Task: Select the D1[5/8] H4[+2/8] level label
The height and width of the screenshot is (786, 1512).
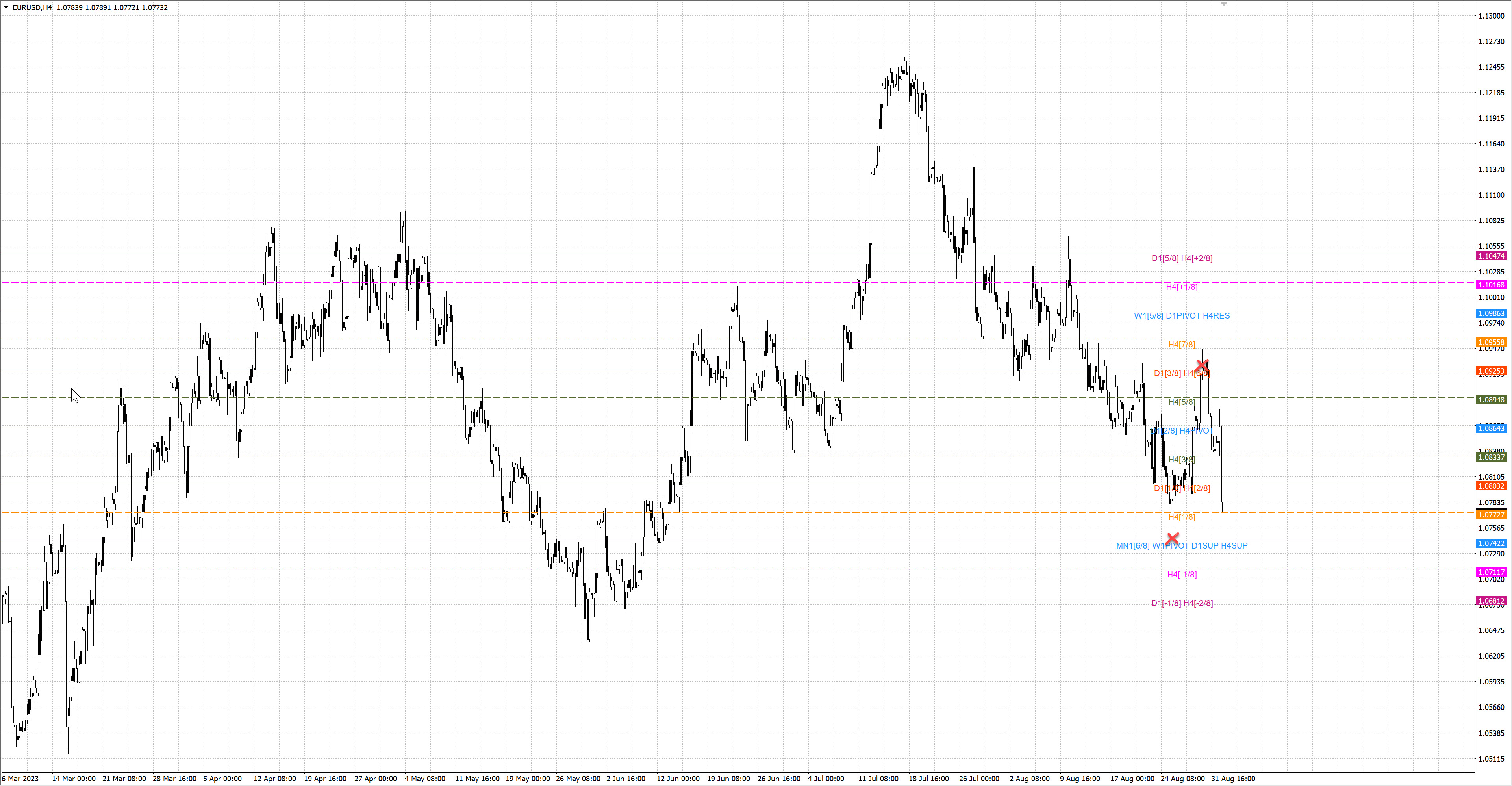Action: 1182,258
